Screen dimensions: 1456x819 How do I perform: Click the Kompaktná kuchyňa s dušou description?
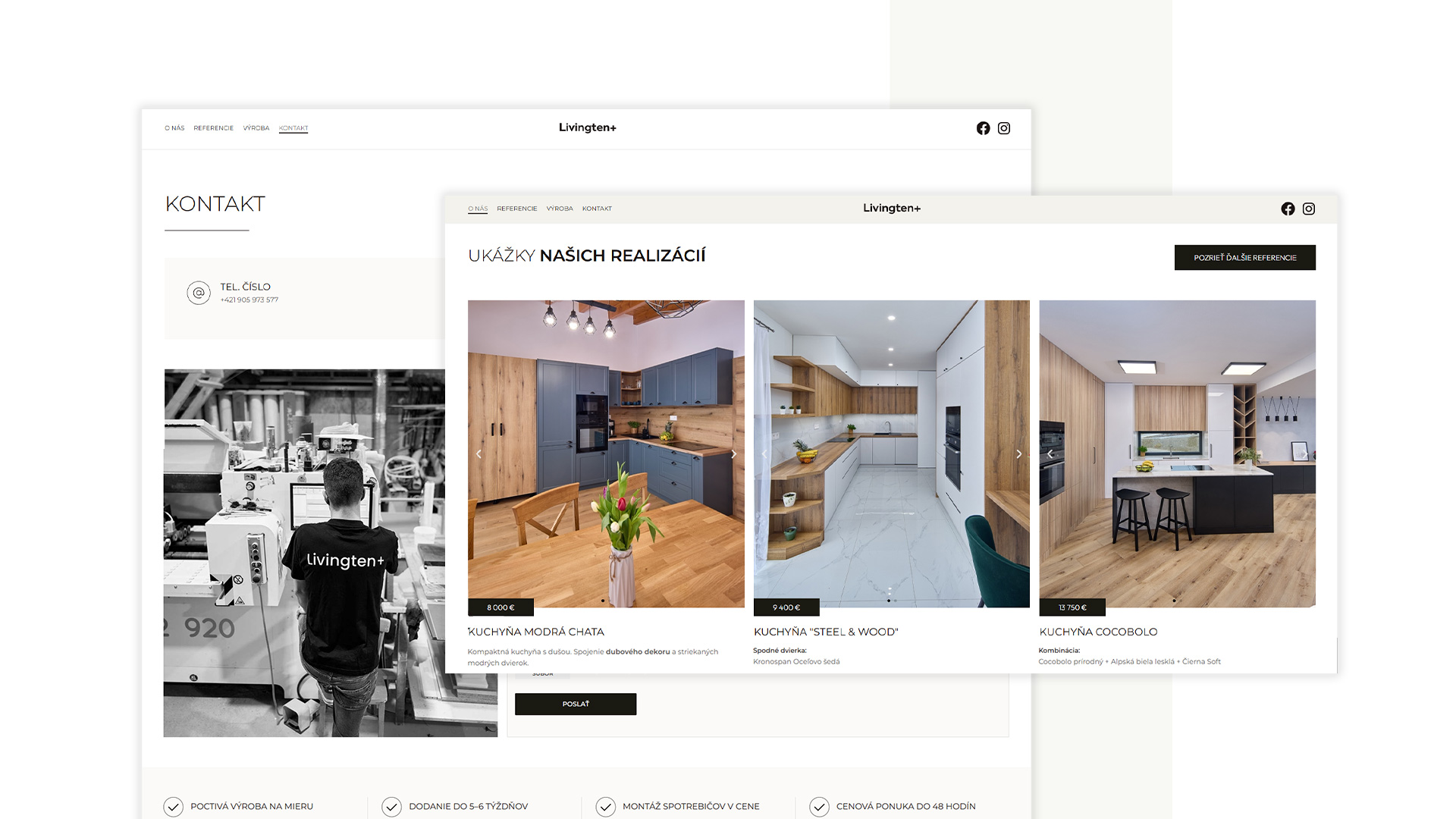pyautogui.click(x=593, y=657)
